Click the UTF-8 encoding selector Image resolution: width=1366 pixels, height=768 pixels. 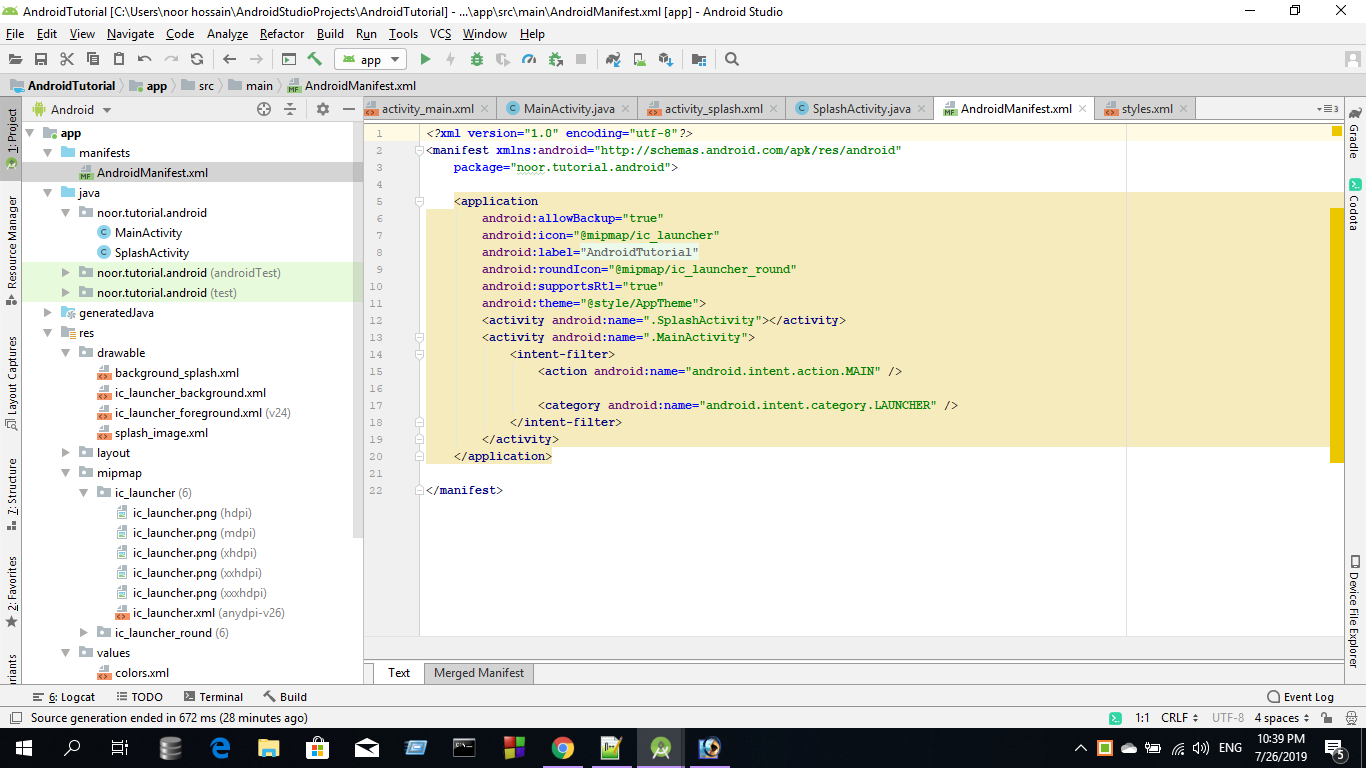1228,718
